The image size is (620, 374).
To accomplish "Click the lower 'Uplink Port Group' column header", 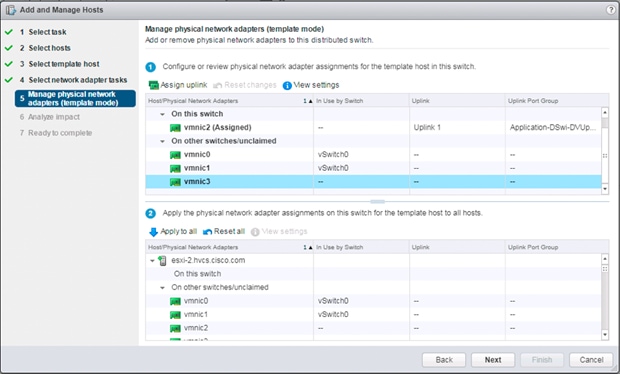I will (557, 247).
